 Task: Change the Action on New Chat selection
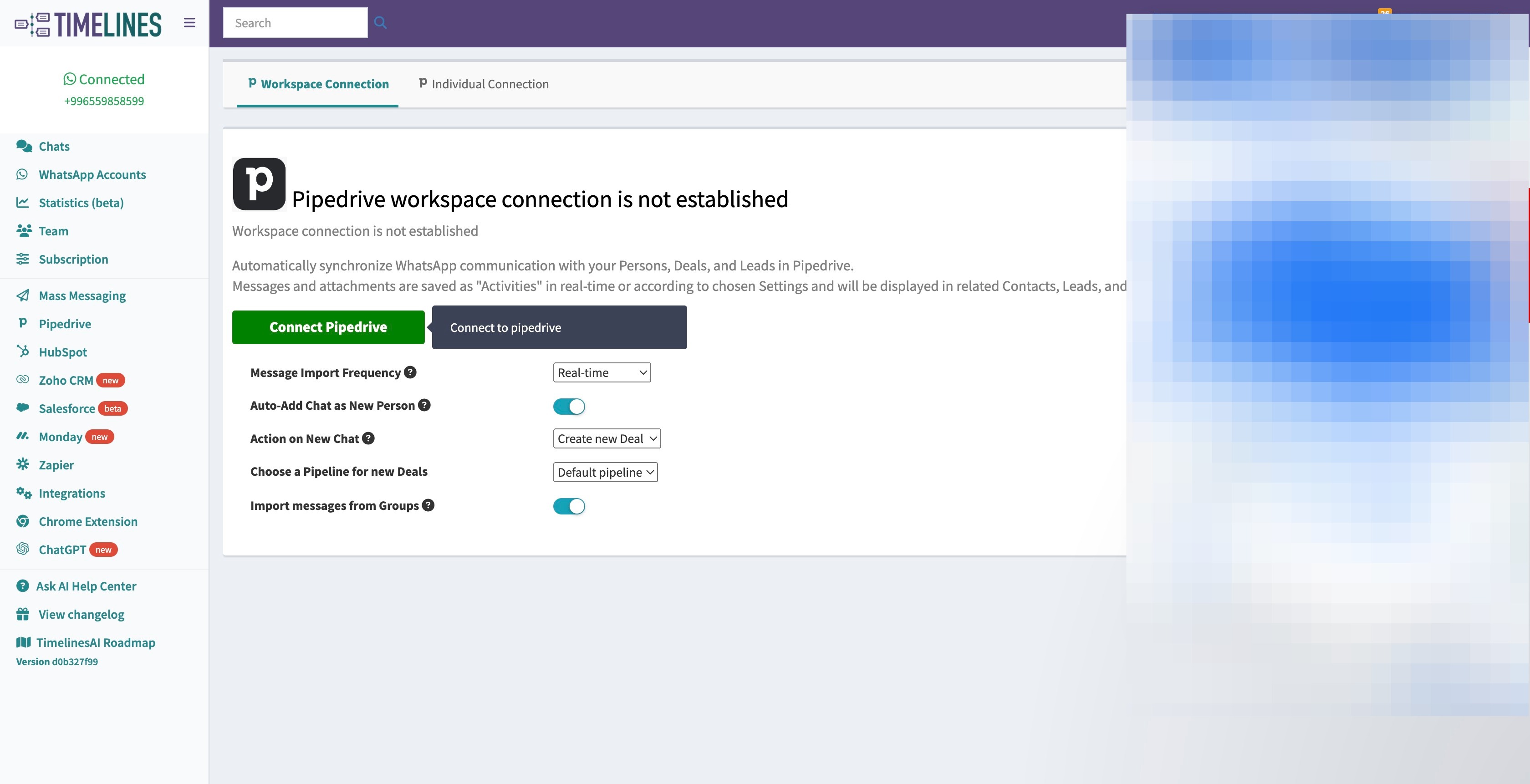[606, 438]
